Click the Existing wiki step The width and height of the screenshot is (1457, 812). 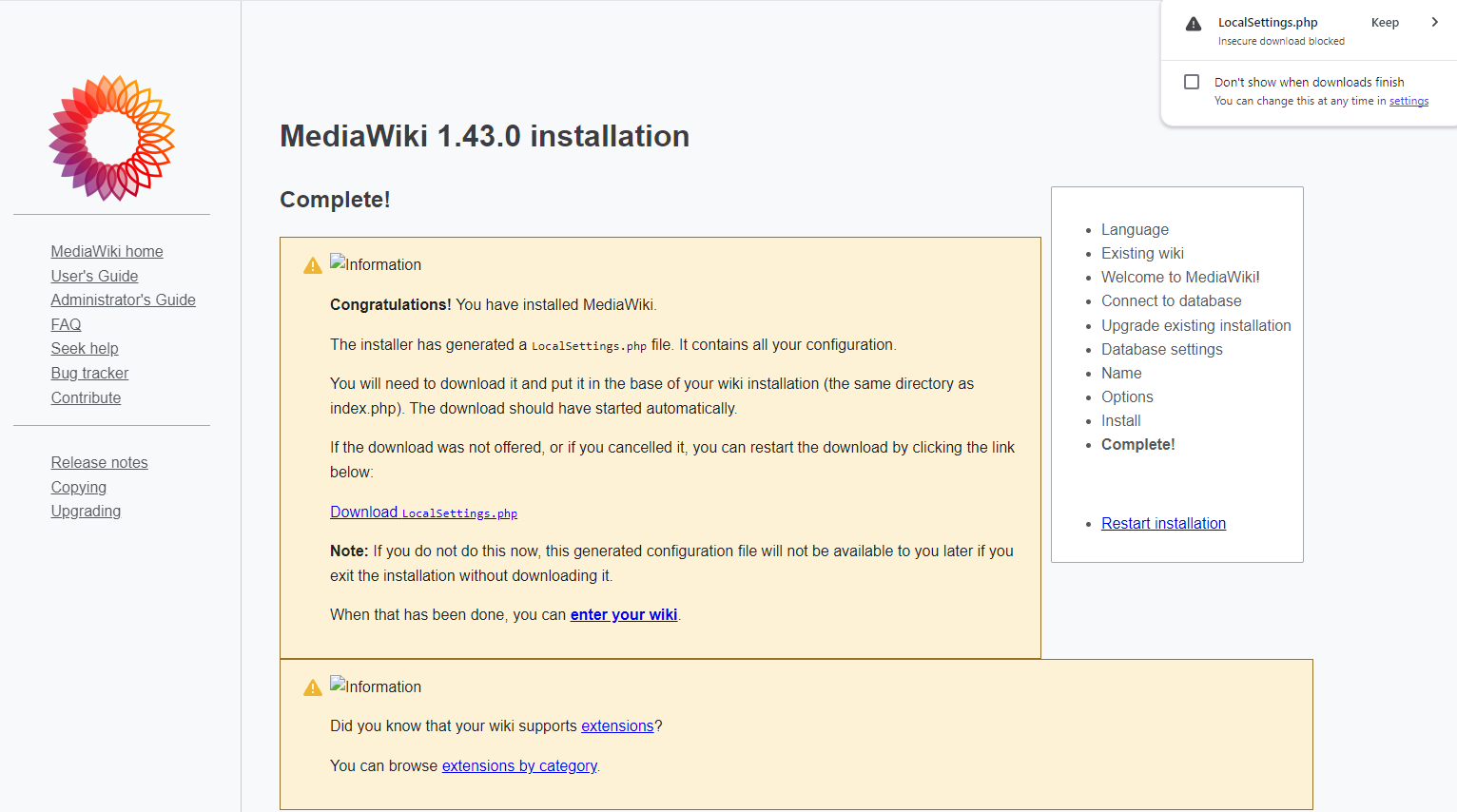(1142, 253)
